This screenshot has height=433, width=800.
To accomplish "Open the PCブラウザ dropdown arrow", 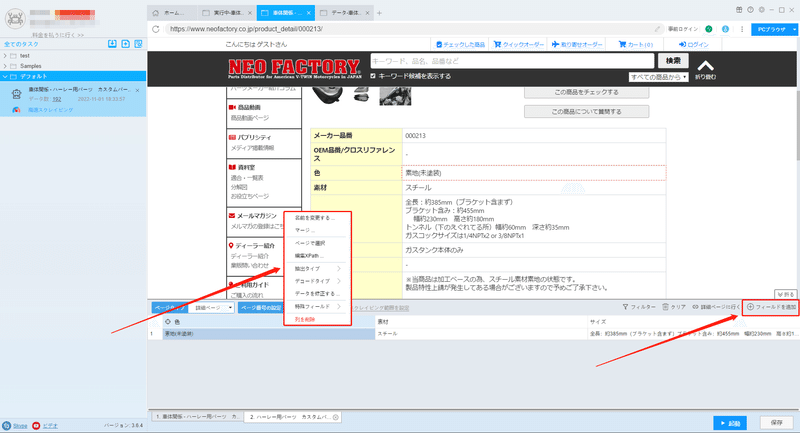I will tap(794, 30).
